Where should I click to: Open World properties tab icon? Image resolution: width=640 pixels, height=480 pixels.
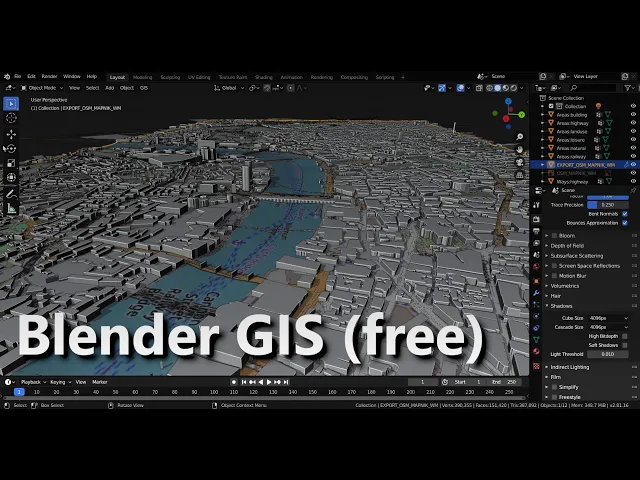(536, 267)
